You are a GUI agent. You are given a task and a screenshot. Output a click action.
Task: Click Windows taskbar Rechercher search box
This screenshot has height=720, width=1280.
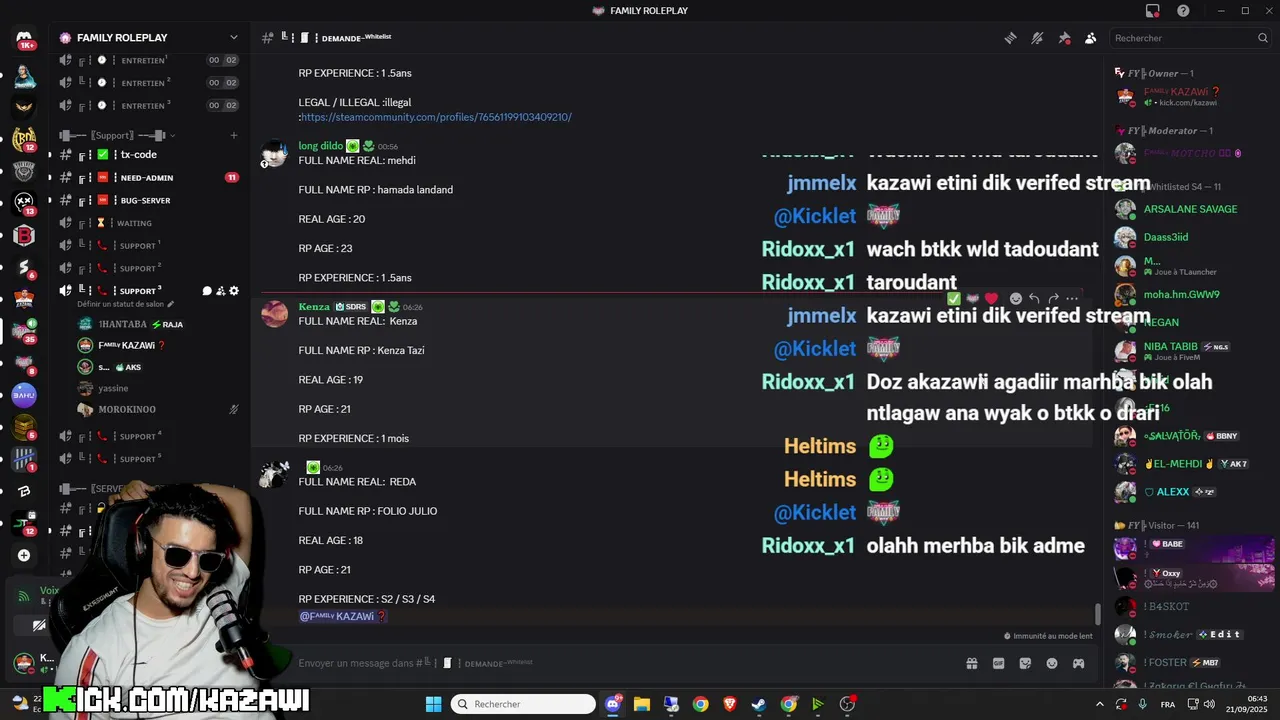coord(525,704)
